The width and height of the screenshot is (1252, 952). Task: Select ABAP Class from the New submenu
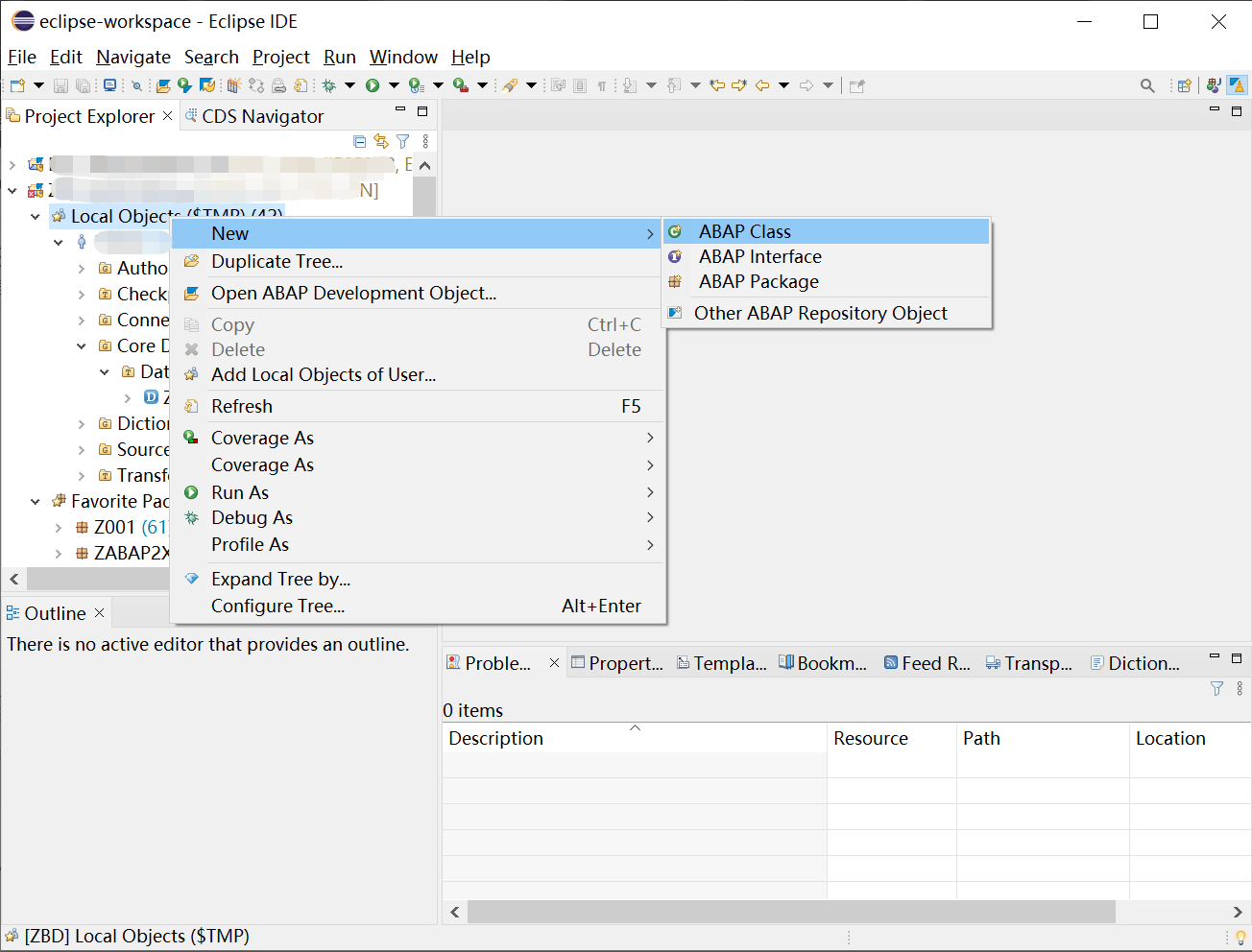coord(744,231)
